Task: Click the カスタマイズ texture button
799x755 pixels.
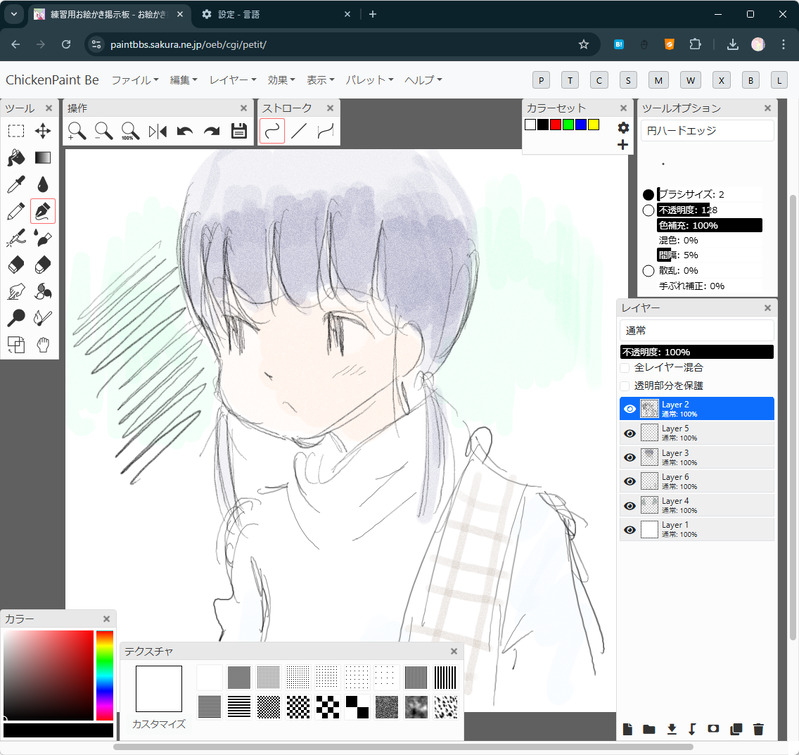Action: click(x=159, y=724)
